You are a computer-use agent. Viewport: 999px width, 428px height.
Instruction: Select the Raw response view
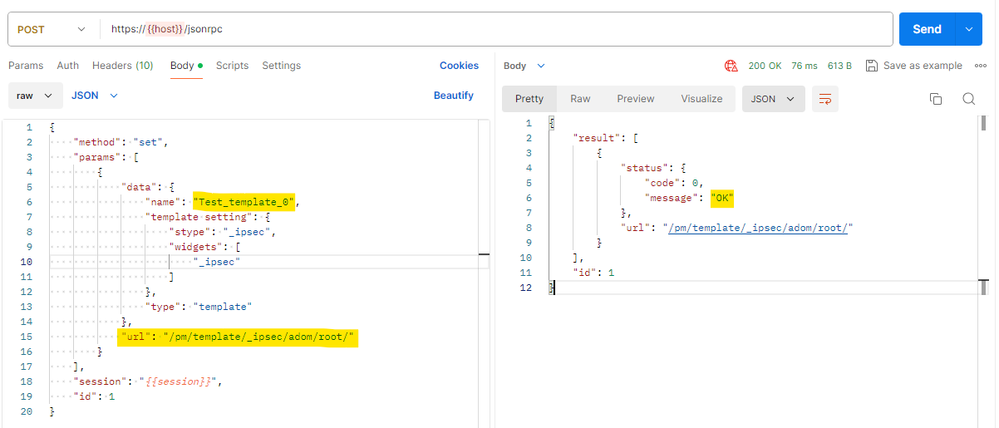pos(580,99)
